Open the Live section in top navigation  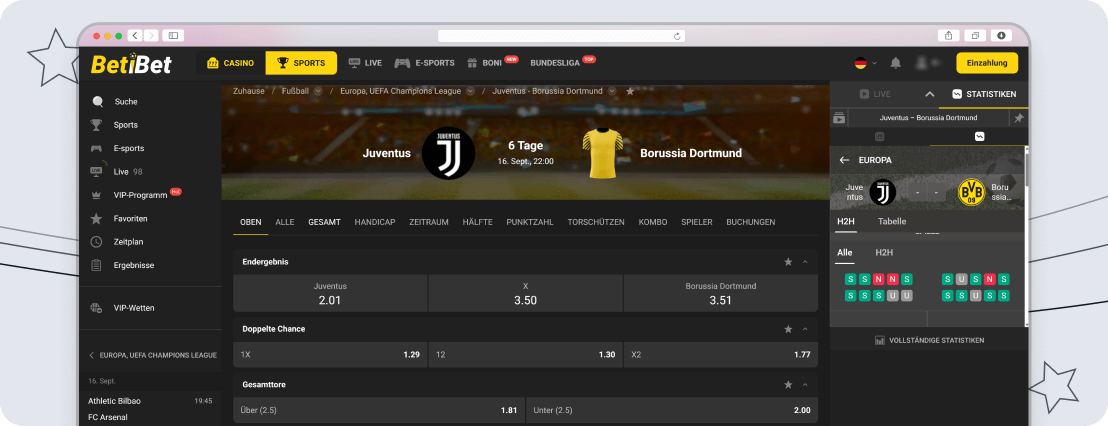click(x=365, y=63)
